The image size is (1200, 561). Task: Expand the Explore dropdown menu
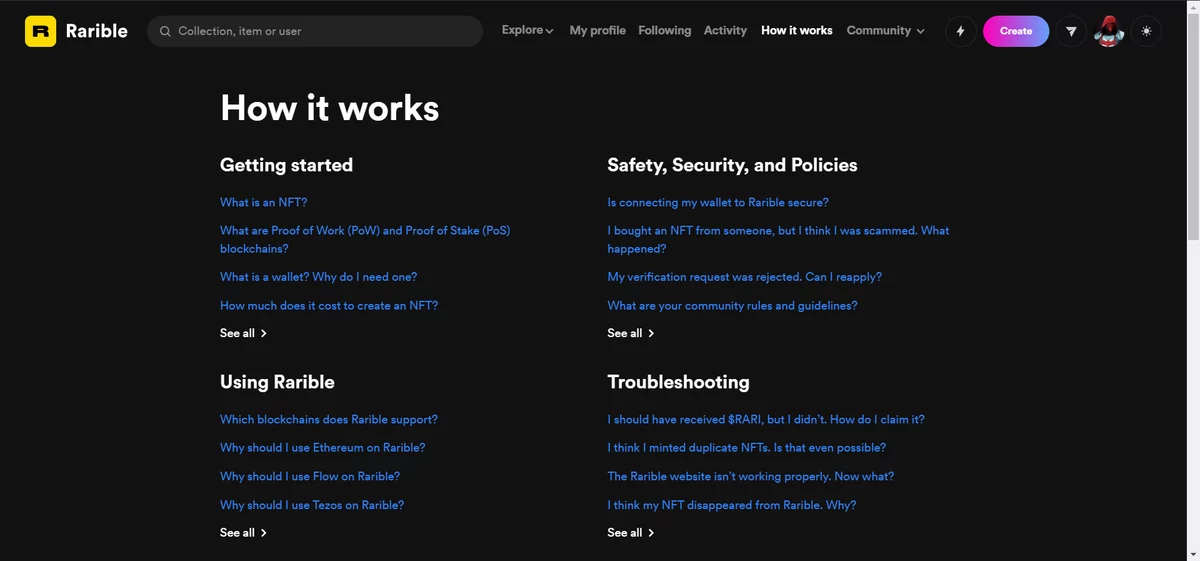(527, 31)
